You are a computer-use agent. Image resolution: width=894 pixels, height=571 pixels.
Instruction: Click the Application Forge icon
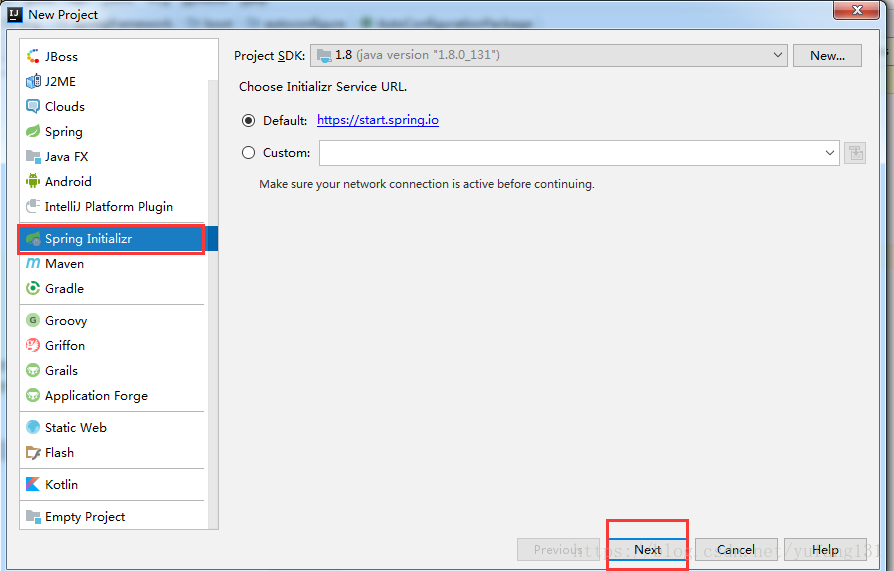point(33,396)
